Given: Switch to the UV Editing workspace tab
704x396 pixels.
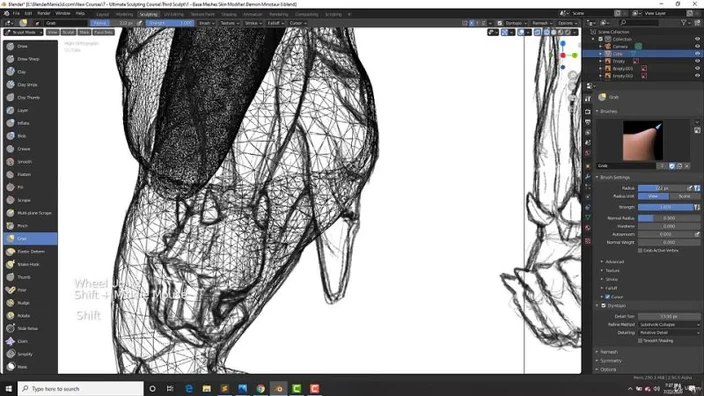Looking at the screenshot, I should [x=174, y=14].
